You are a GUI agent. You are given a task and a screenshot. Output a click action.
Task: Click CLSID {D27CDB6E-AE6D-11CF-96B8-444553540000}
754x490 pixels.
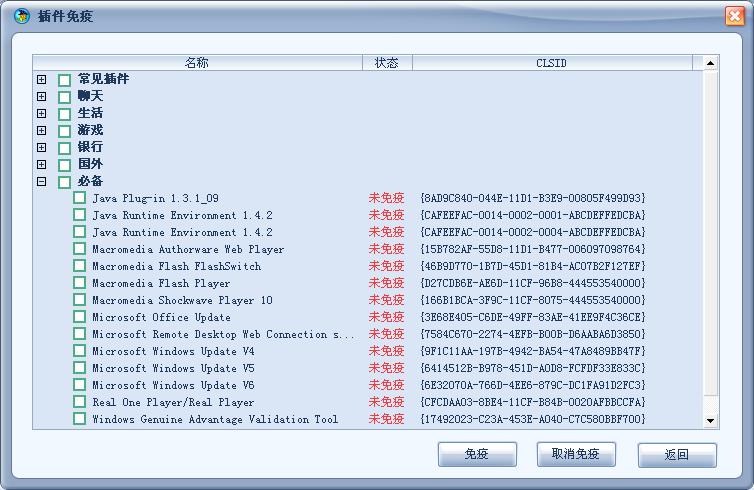tap(532, 283)
